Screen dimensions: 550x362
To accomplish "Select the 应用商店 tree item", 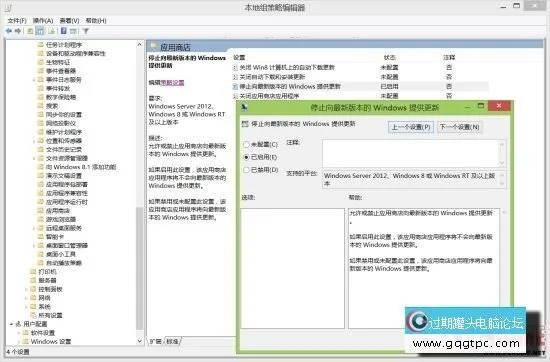I will point(58,211).
